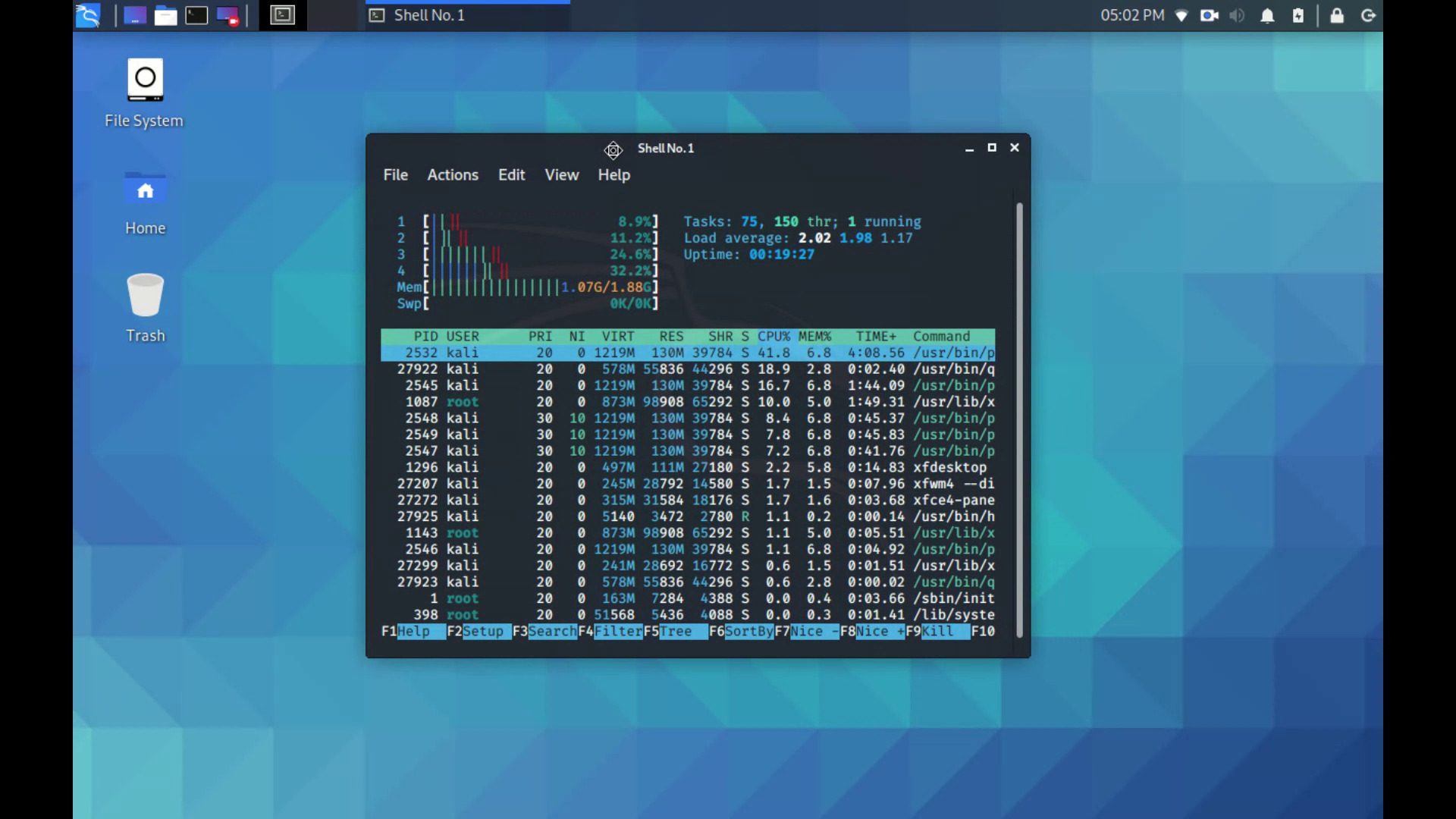
Task: Select the xfdesktop process row
Action: click(x=682, y=467)
